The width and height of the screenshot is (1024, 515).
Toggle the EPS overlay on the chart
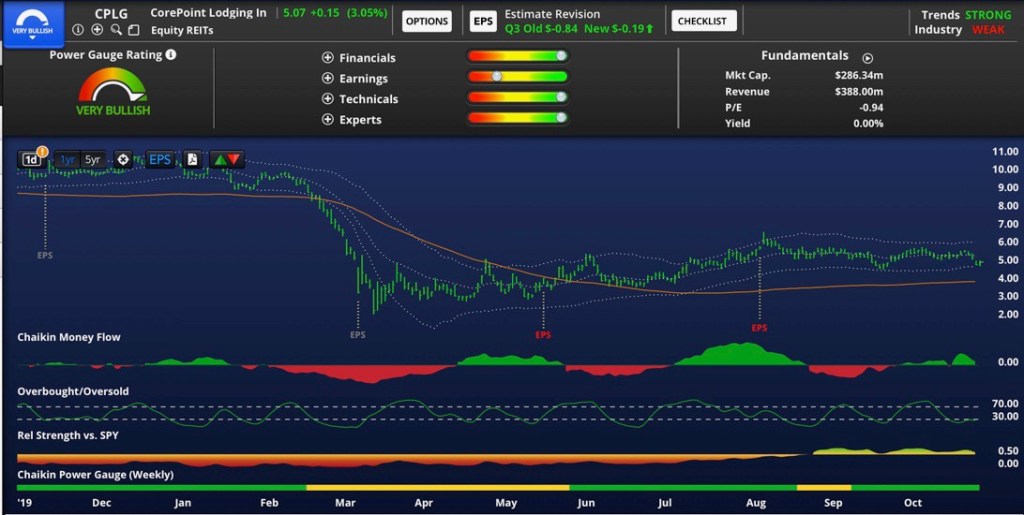coord(160,159)
